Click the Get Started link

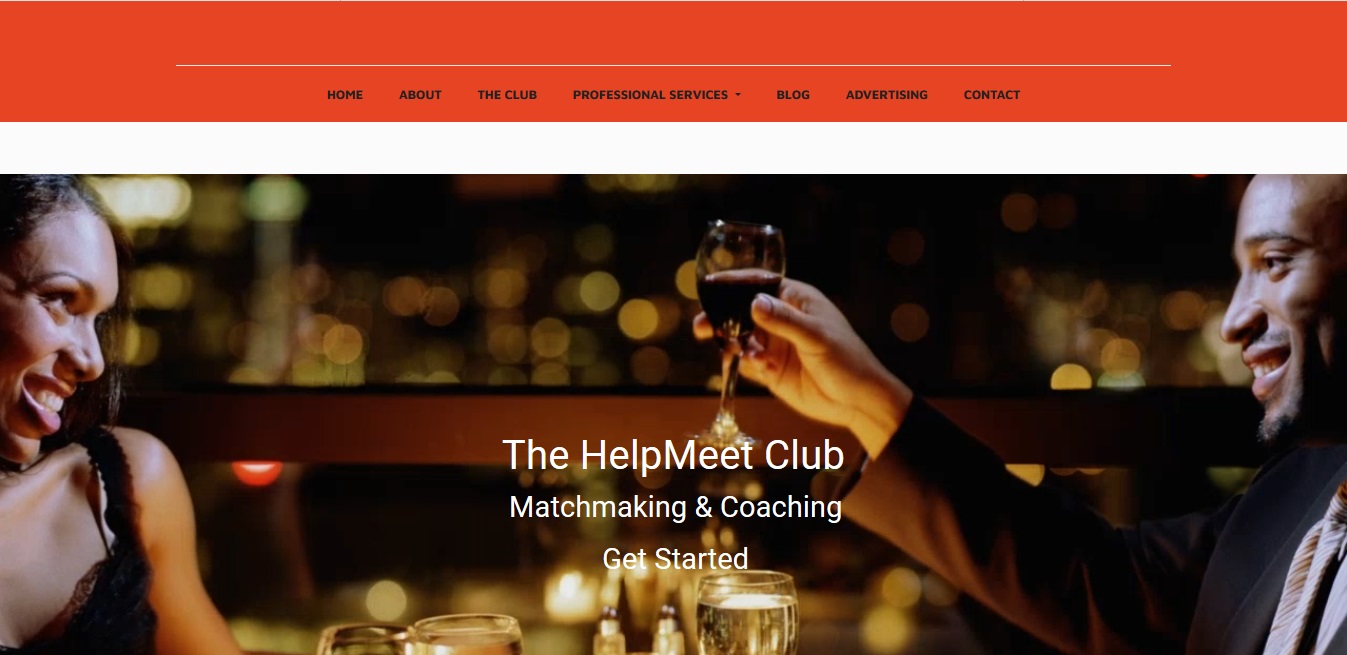coord(675,558)
